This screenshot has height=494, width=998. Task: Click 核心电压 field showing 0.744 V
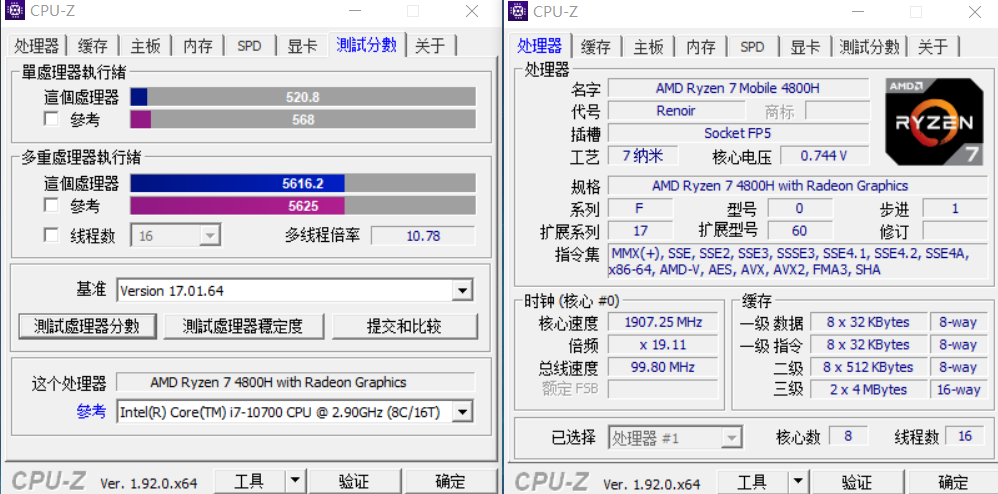(824, 155)
